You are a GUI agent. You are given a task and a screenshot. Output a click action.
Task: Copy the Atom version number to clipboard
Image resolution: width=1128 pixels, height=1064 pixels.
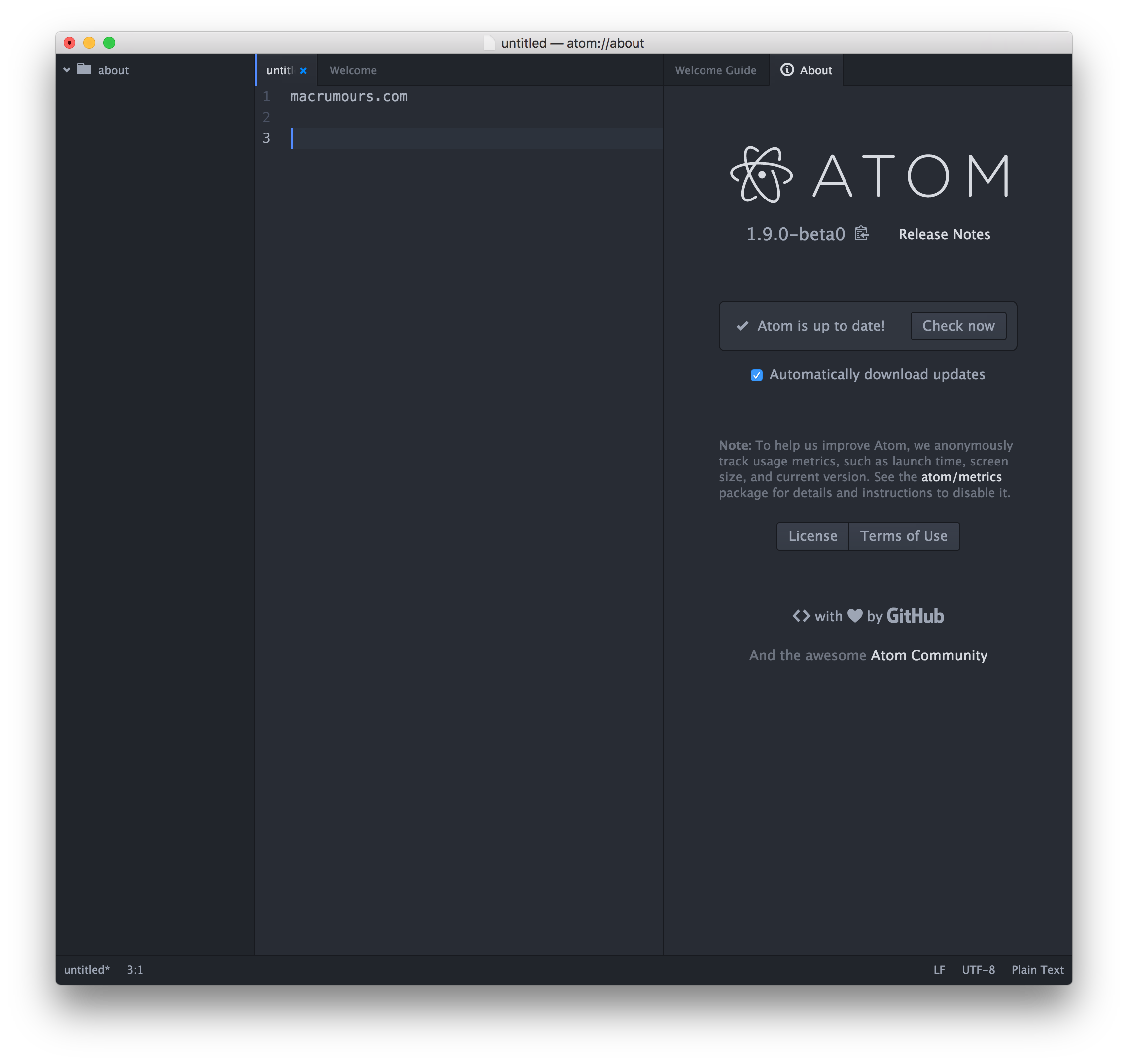(x=861, y=234)
